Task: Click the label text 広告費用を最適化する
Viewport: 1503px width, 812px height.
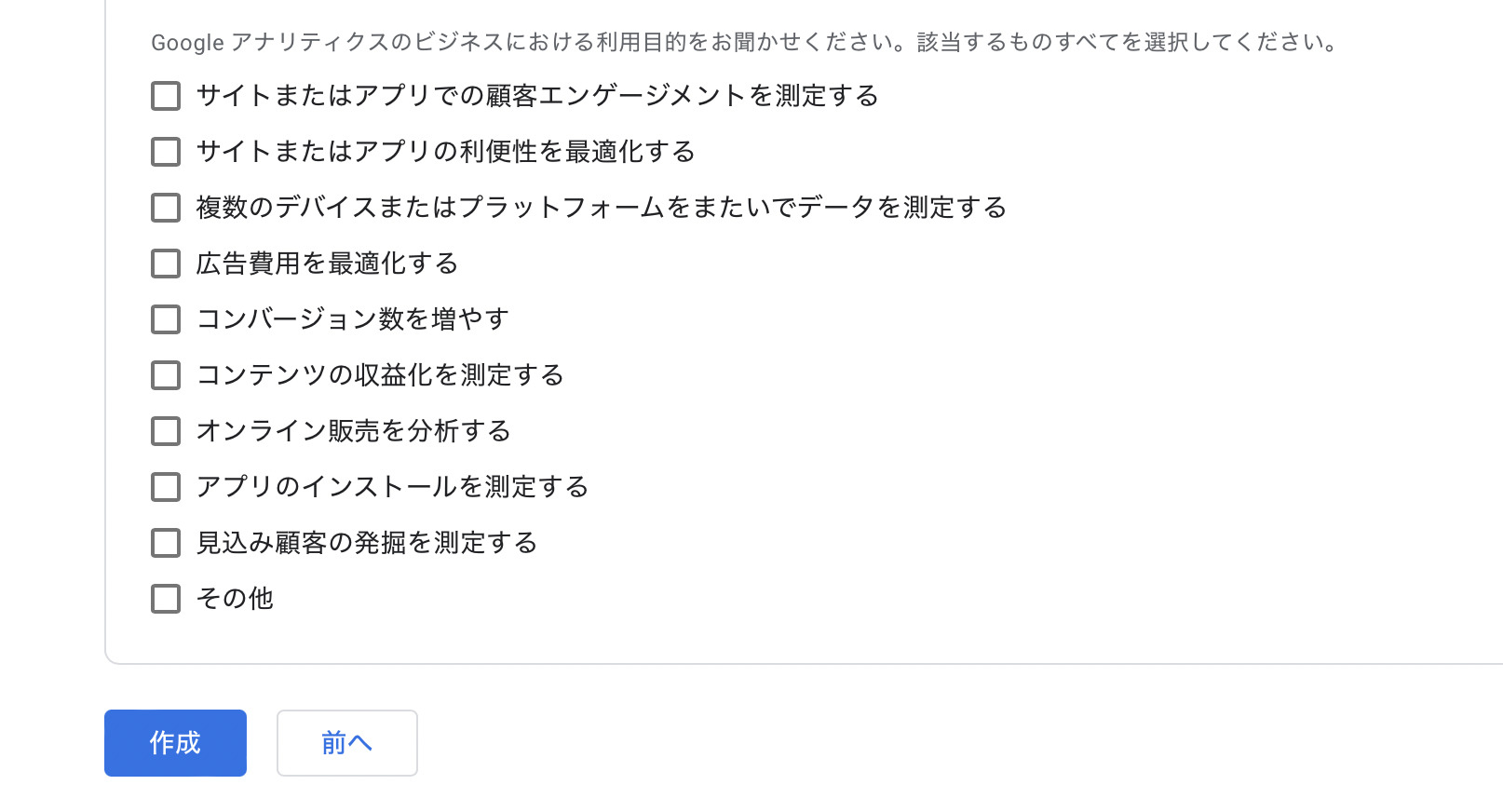Action: [327, 264]
